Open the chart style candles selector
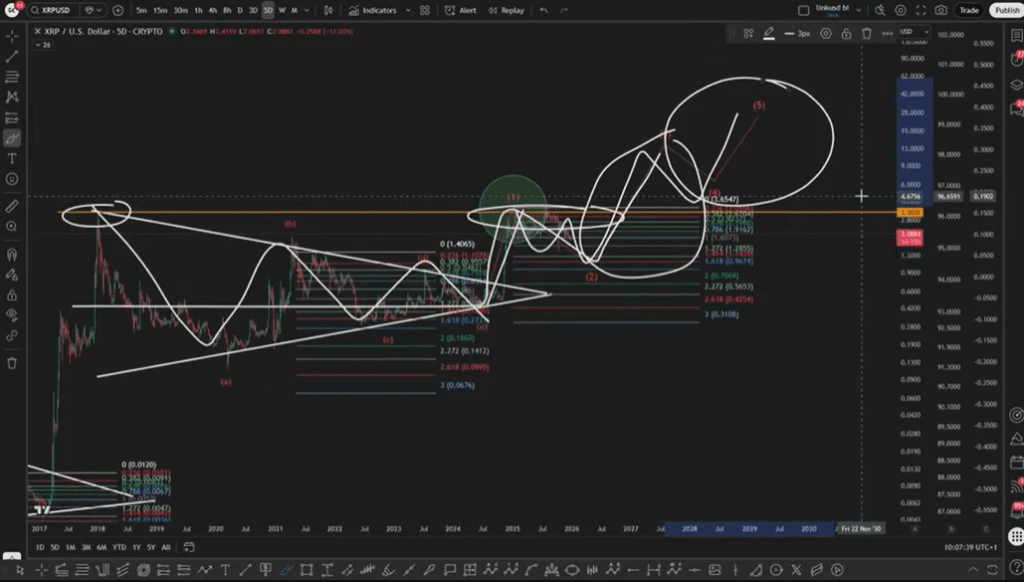 point(328,10)
